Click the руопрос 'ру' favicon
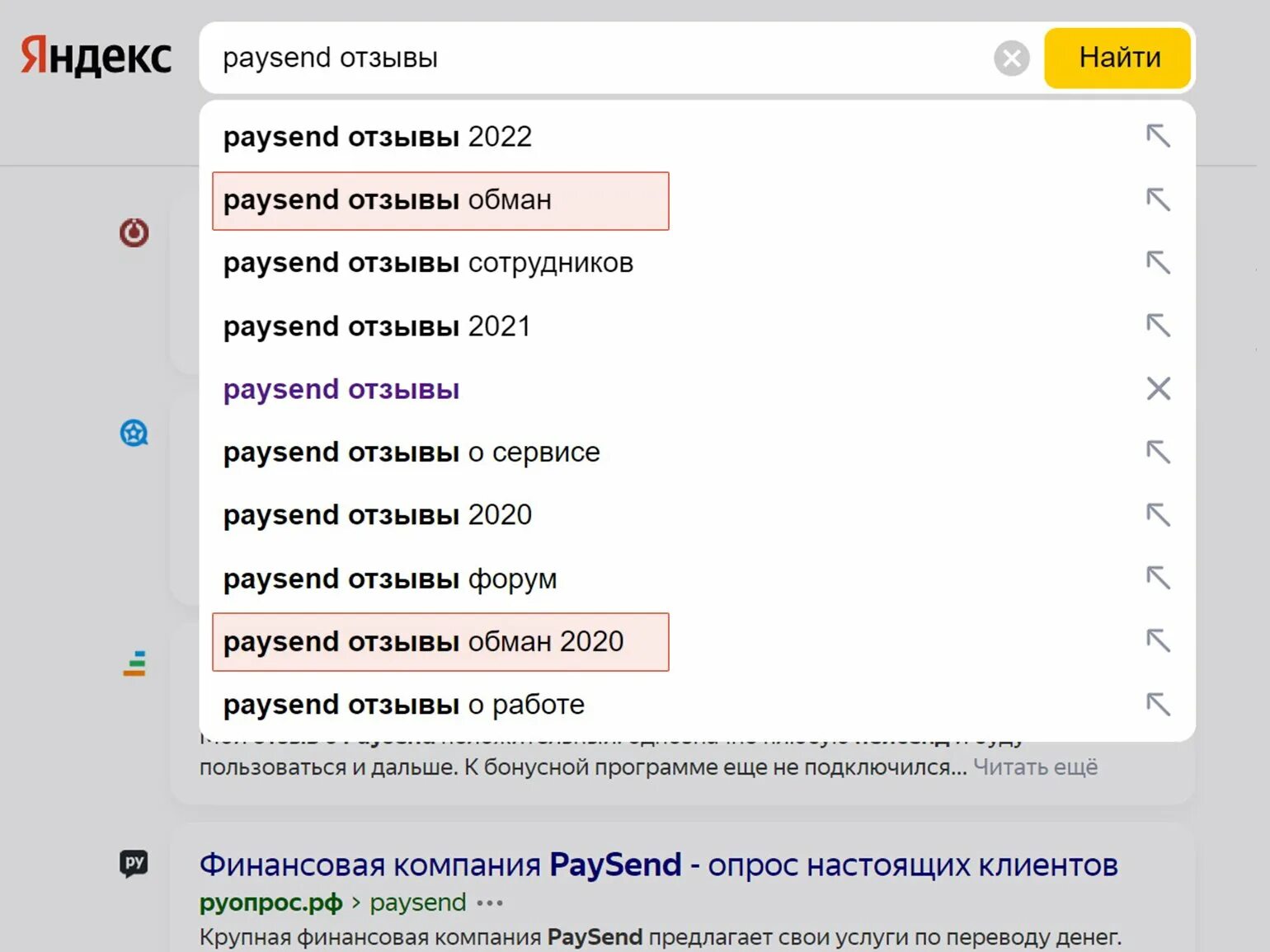Screen dimensions: 1270x952 click(134, 863)
